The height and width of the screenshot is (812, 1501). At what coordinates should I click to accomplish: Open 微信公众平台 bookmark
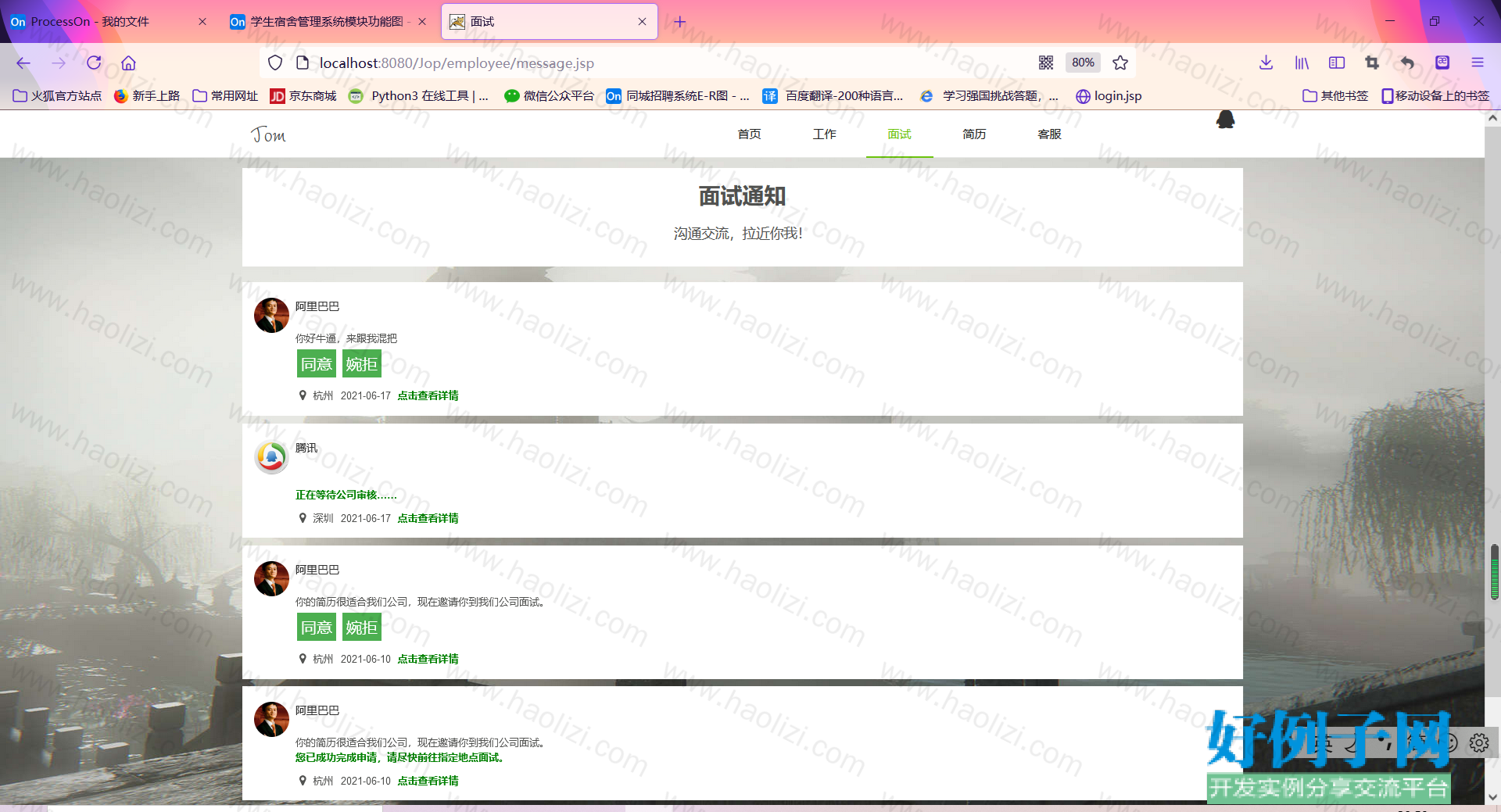coord(549,96)
